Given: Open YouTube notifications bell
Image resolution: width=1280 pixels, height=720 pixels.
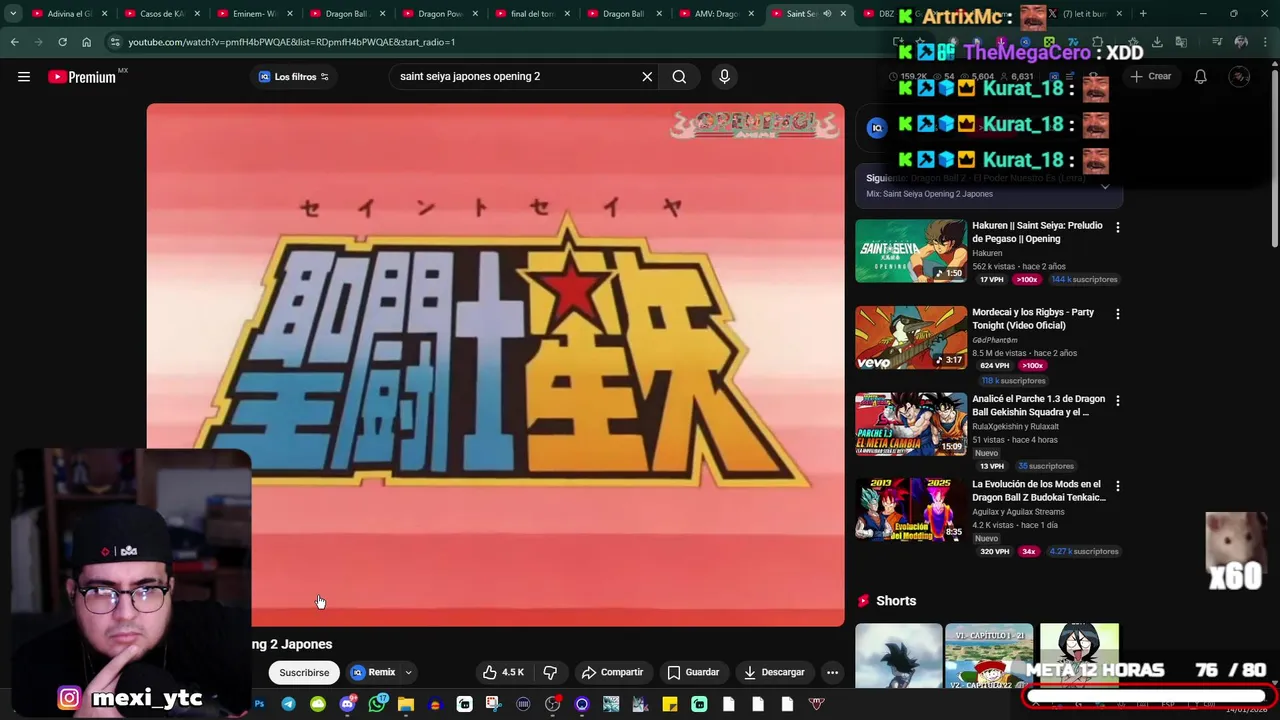Looking at the screenshot, I should [x=1200, y=77].
